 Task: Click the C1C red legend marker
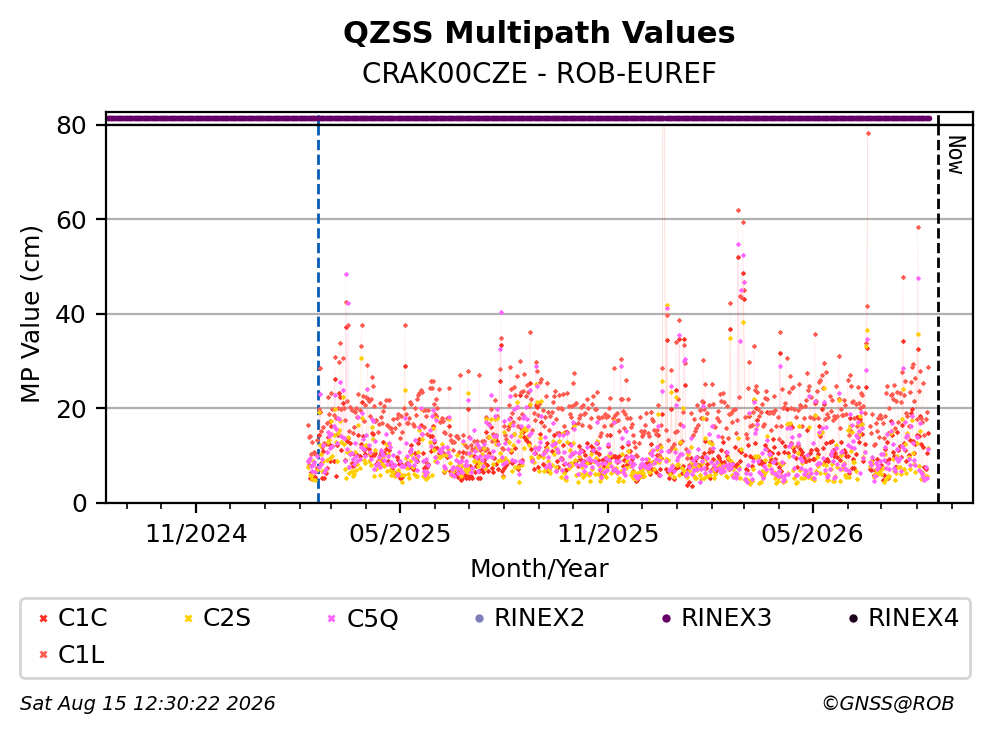click(43, 618)
